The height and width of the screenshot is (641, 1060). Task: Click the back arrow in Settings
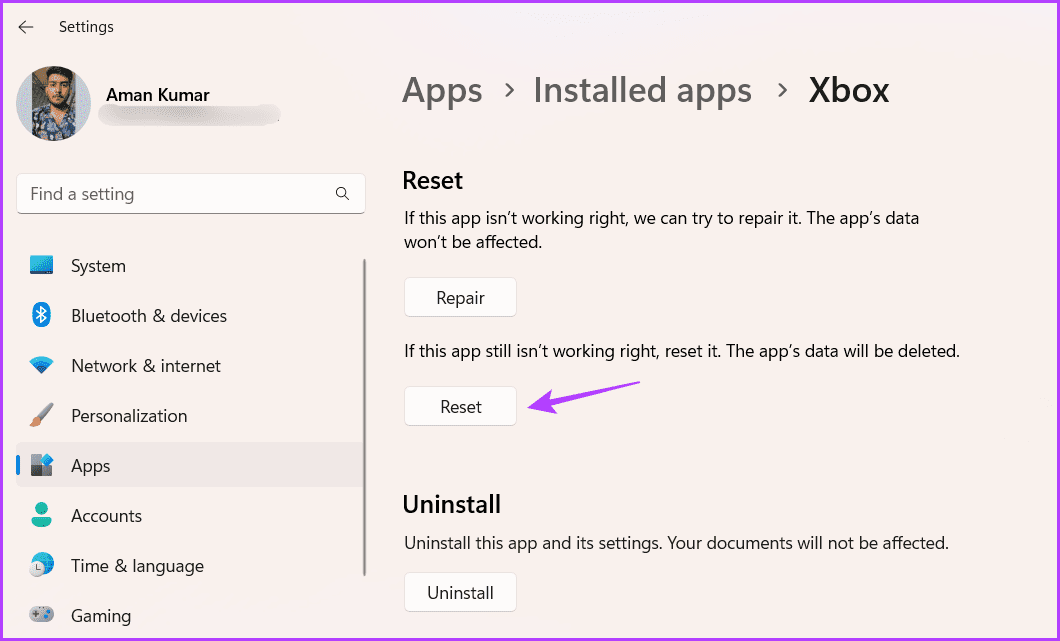[26, 27]
